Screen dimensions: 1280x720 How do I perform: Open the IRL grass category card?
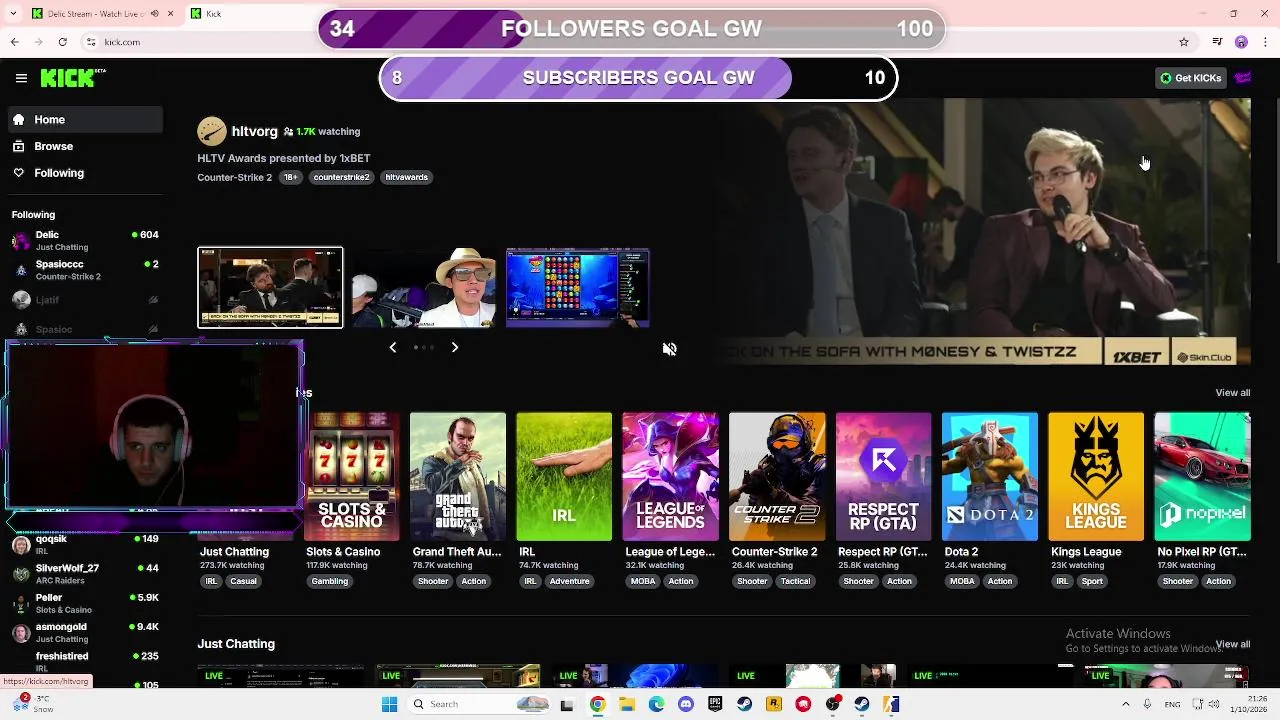tap(564, 477)
